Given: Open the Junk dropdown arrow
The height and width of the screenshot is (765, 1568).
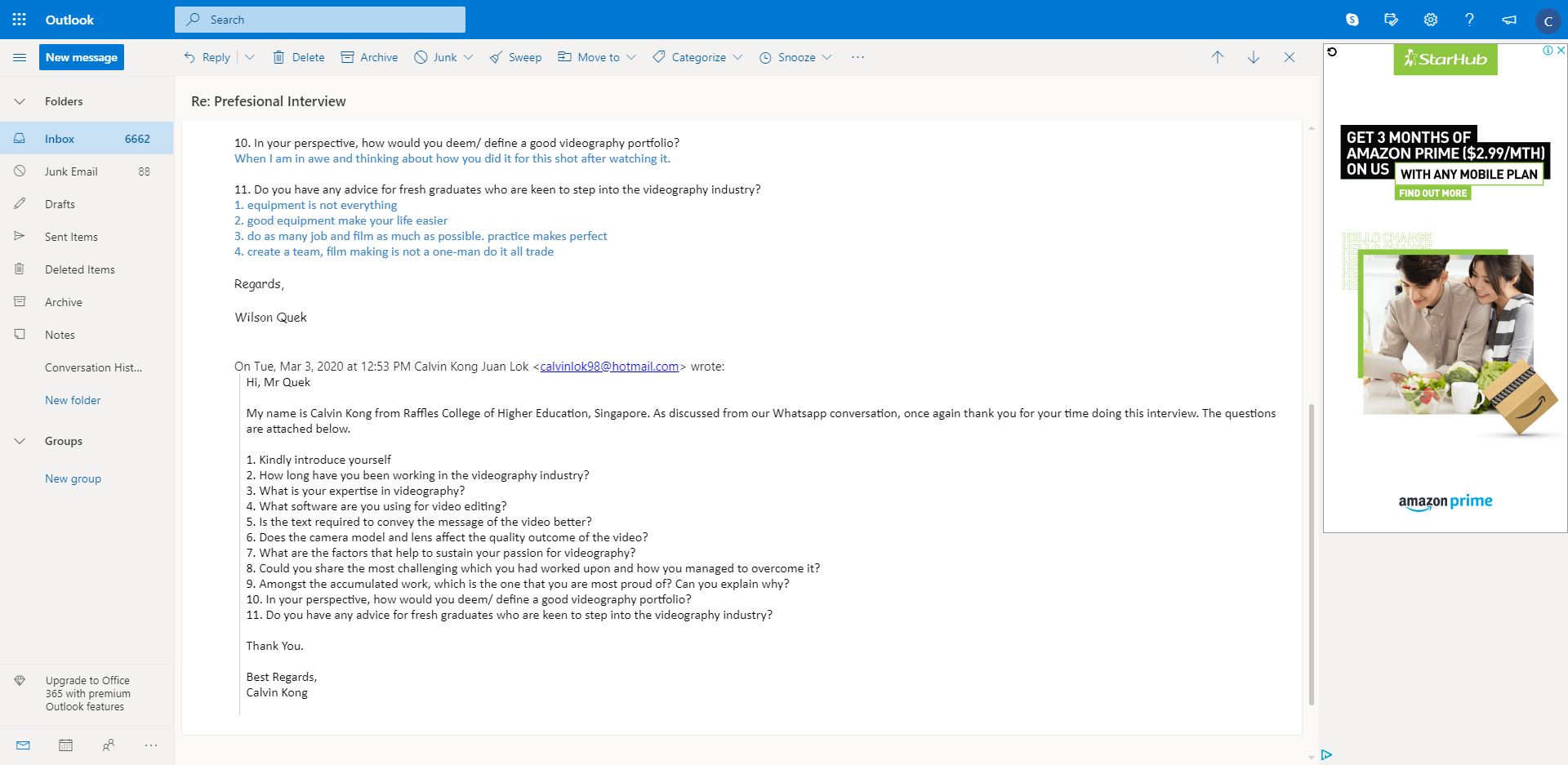Looking at the screenshot, I should (x=468, y=57).
